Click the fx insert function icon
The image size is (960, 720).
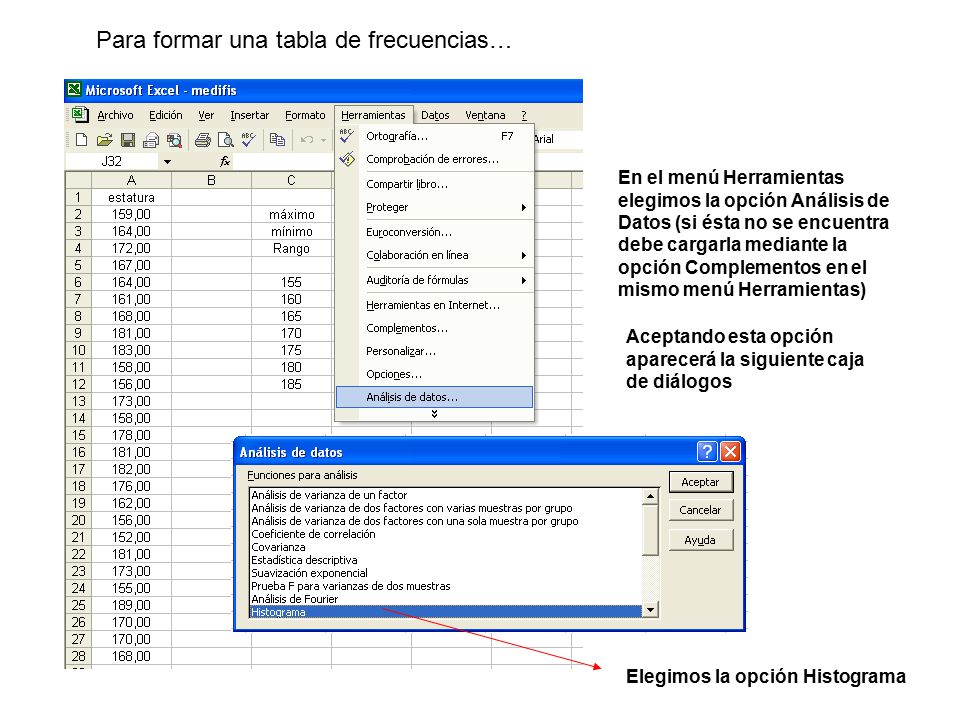(225, 161)
